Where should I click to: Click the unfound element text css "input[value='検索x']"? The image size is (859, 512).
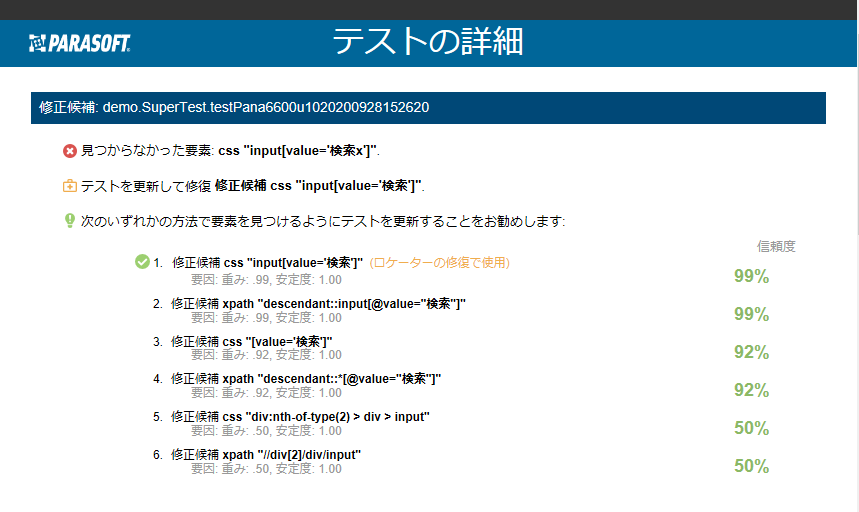tap(299, 151)
